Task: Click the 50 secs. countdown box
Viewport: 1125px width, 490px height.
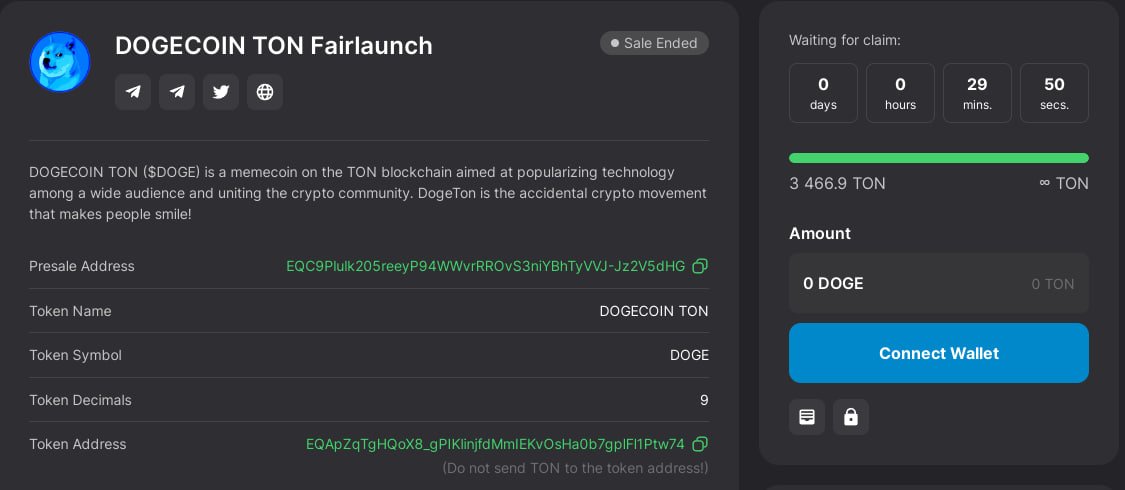Action: click(x=1055, y=93)
